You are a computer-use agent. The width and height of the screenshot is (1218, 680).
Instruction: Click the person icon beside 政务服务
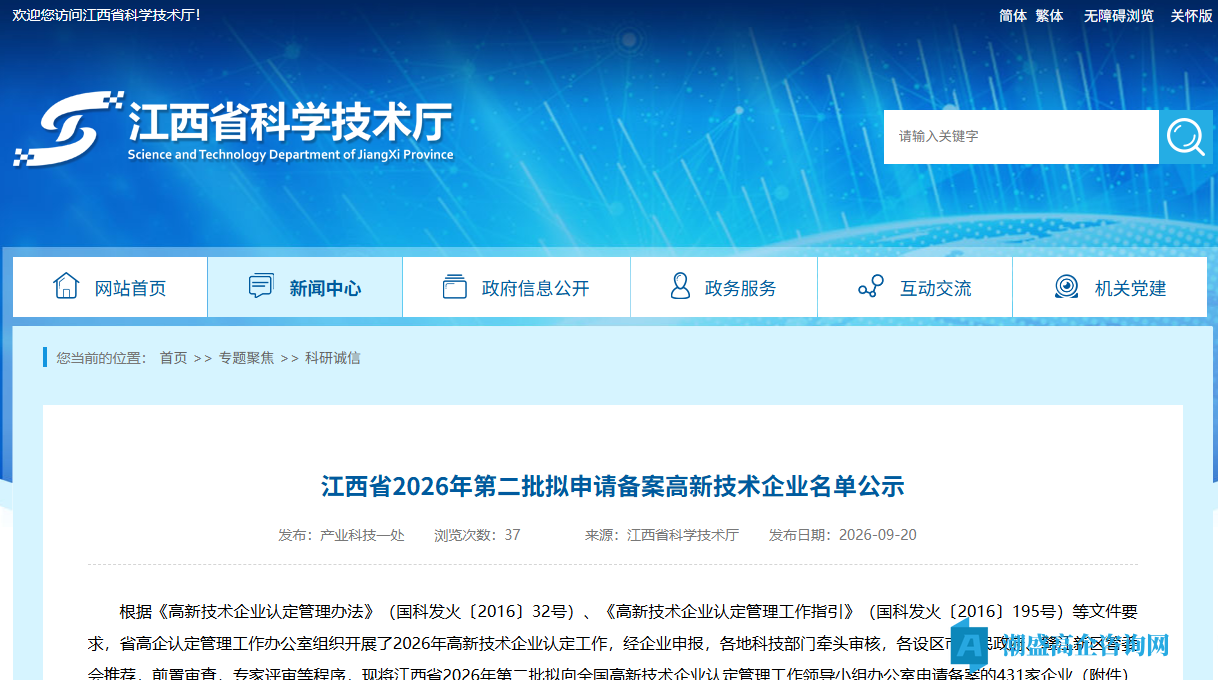click(680, 286)
